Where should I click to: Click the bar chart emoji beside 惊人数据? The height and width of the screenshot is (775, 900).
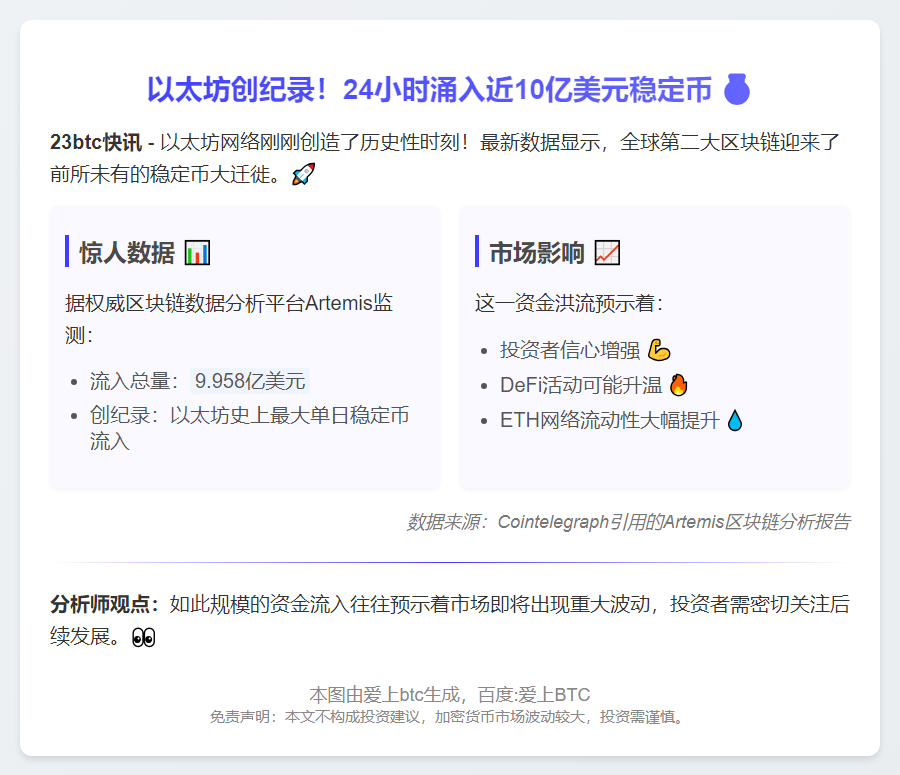197,253
